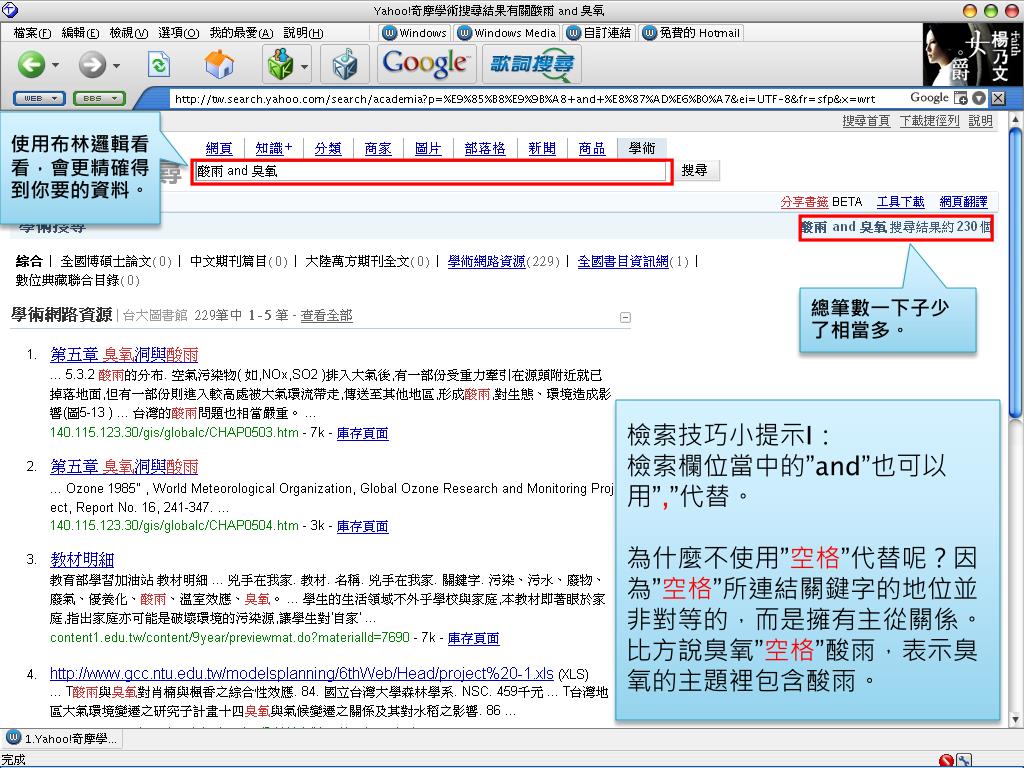1024x768 pixels.
Task: Click the new tab icon beside Google label
Action: point(961,99)
